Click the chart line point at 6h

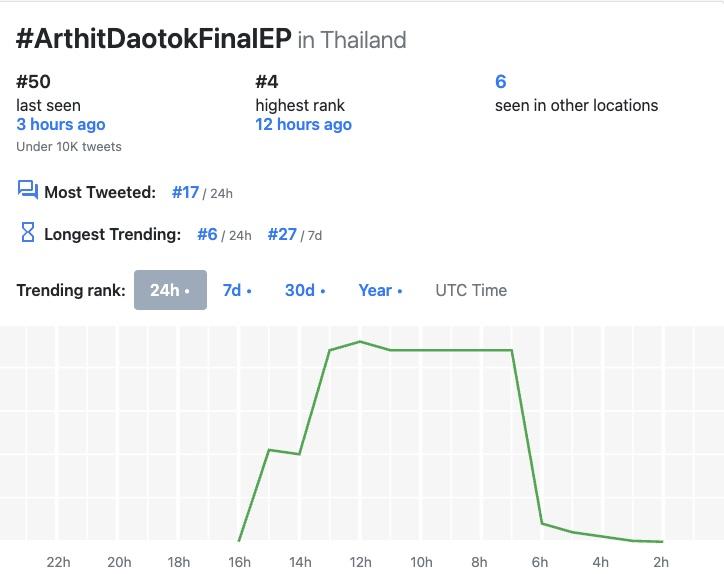tap(542, 523)
